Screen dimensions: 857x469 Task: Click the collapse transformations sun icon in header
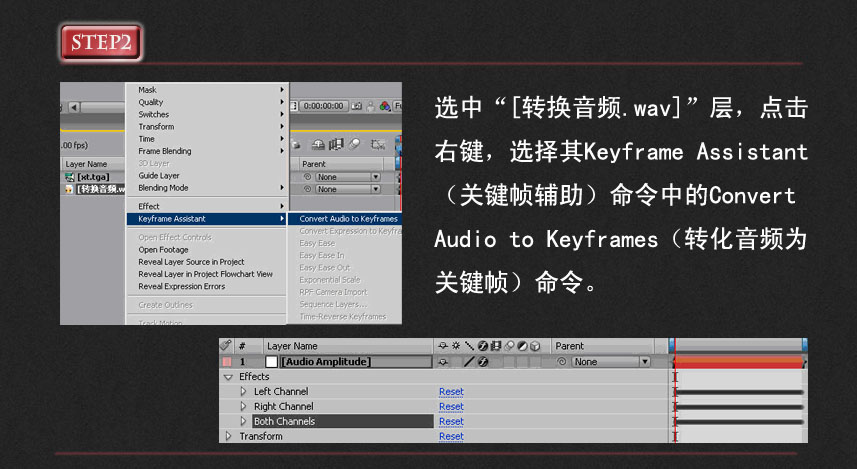(456, 345)
